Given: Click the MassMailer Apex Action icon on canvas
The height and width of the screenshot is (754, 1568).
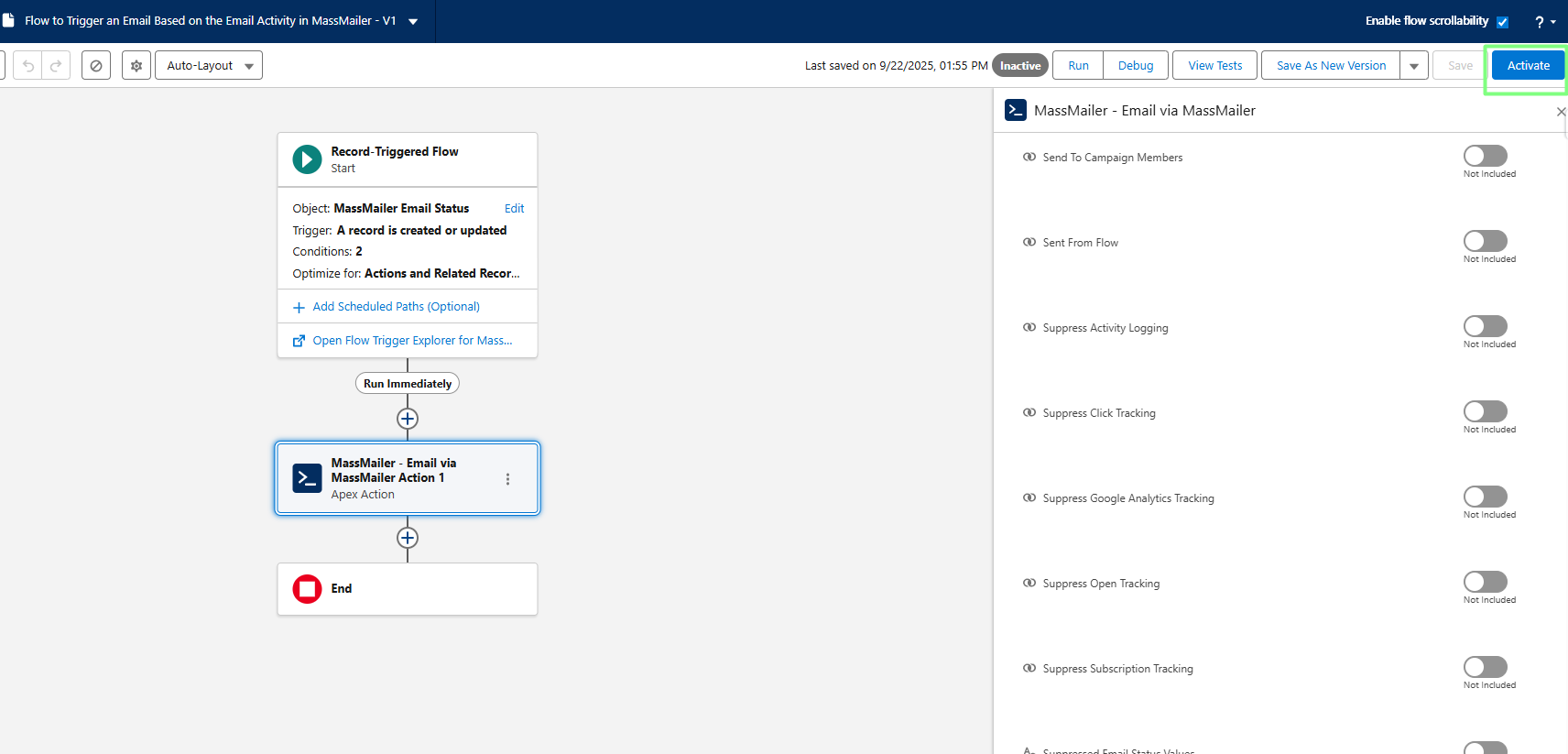Looking at the screenshot, I should 307,478.
